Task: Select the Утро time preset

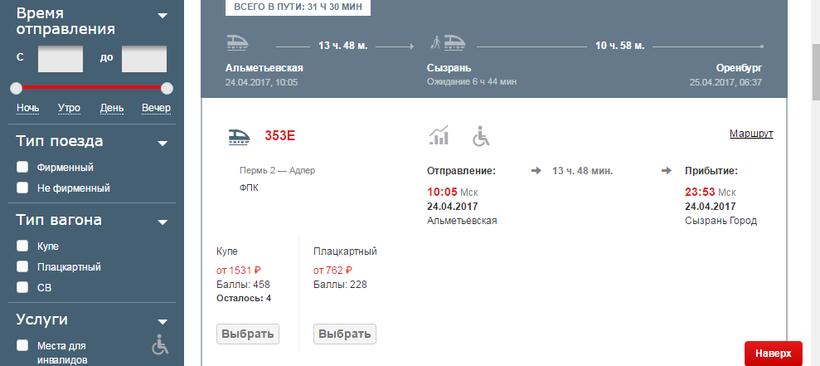Action: click(x=69, y=108)
